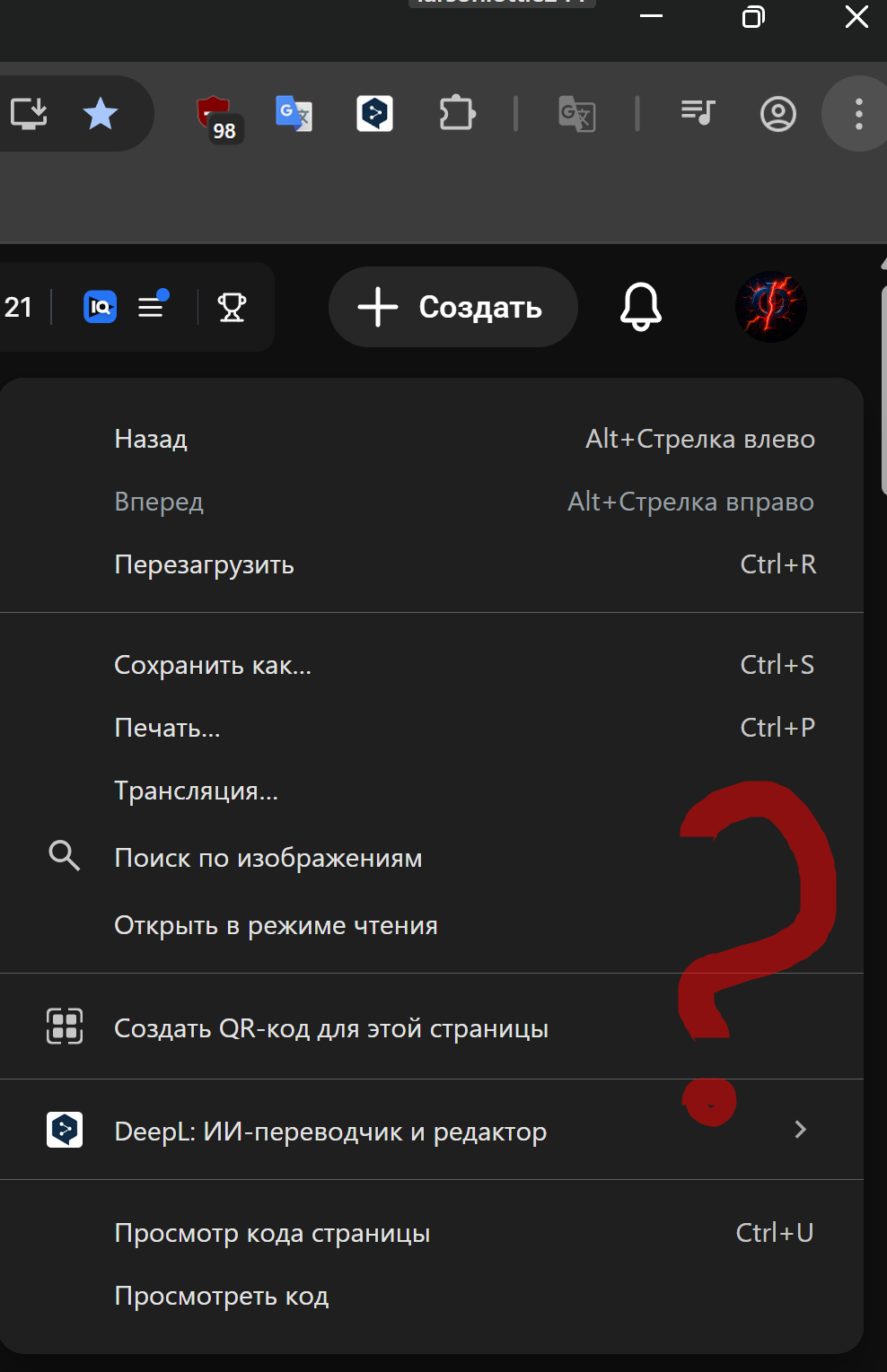Open the Chrome three-dot menu

click(x=858, y=114)
